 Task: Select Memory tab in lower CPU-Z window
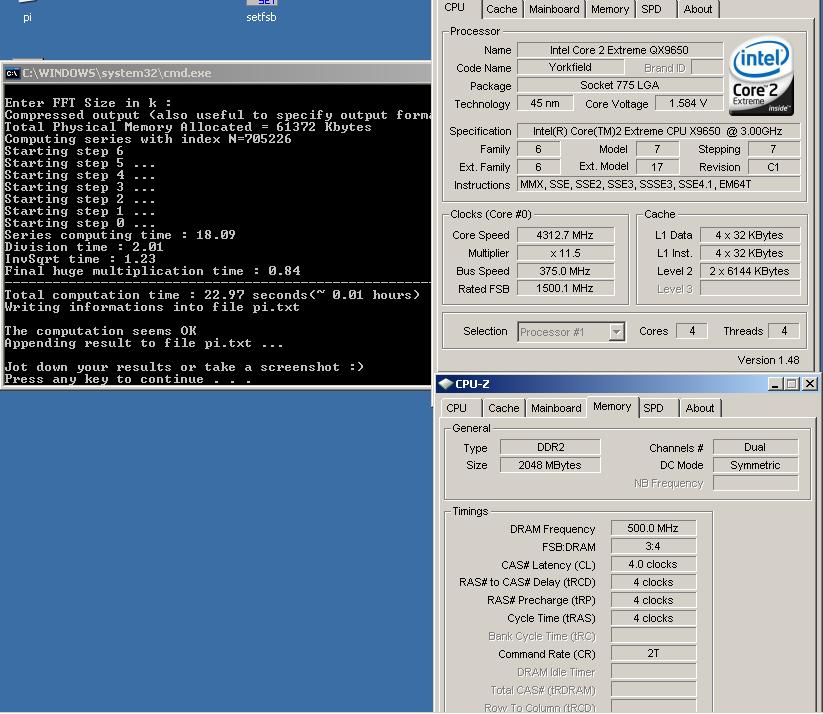(x=612, y=406)
